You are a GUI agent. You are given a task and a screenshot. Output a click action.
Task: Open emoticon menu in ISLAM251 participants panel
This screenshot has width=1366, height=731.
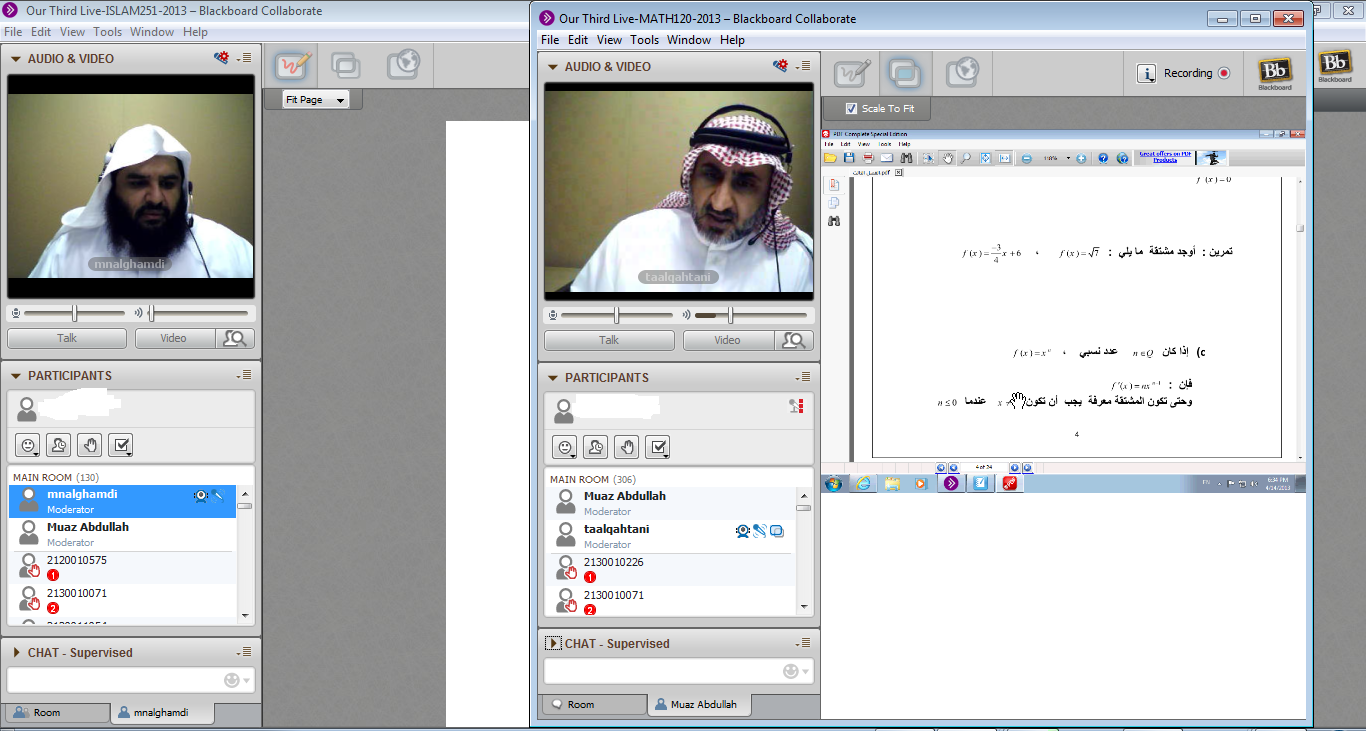(27, 445)
